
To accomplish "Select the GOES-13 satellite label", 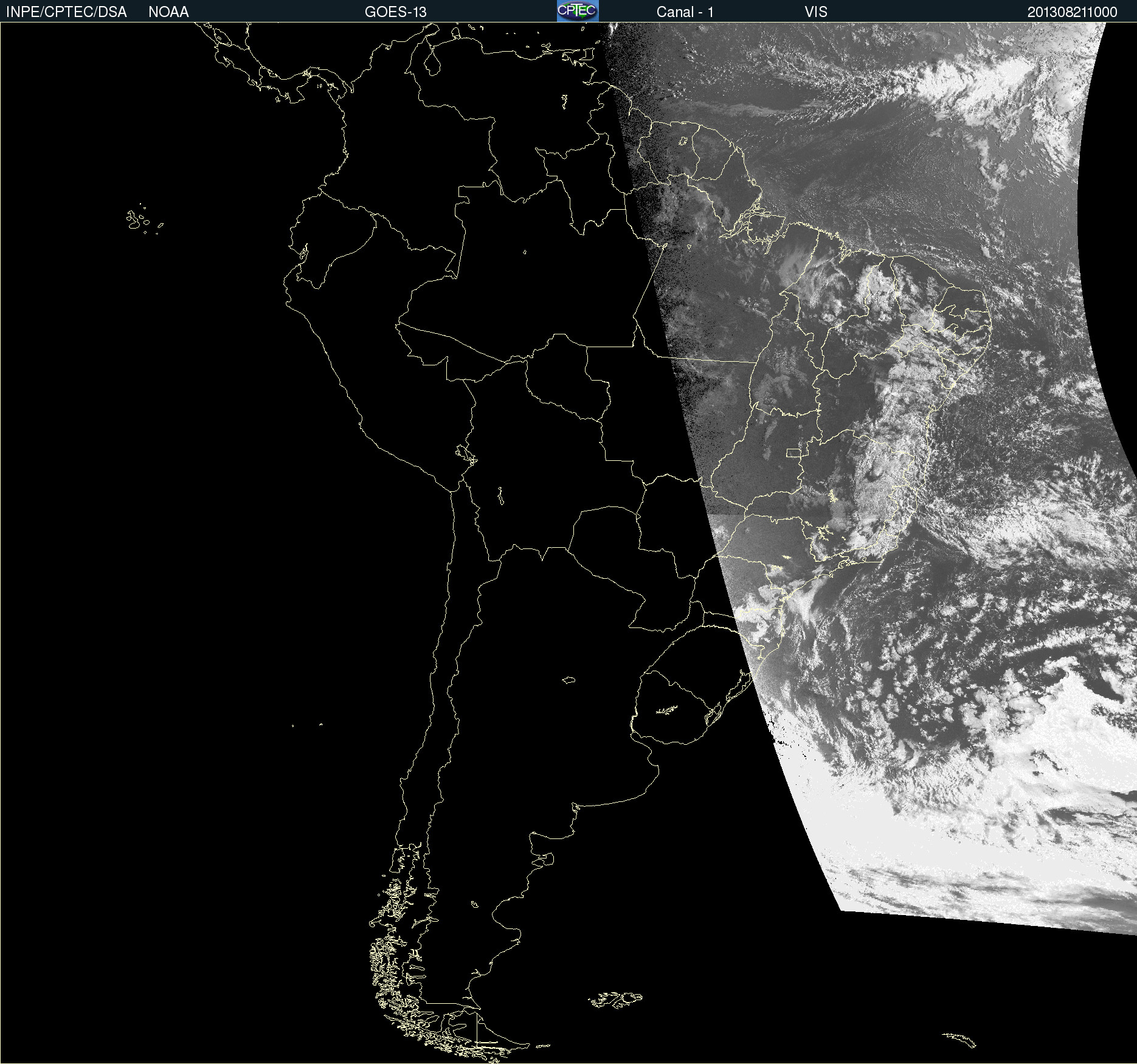I will [395, 12].
